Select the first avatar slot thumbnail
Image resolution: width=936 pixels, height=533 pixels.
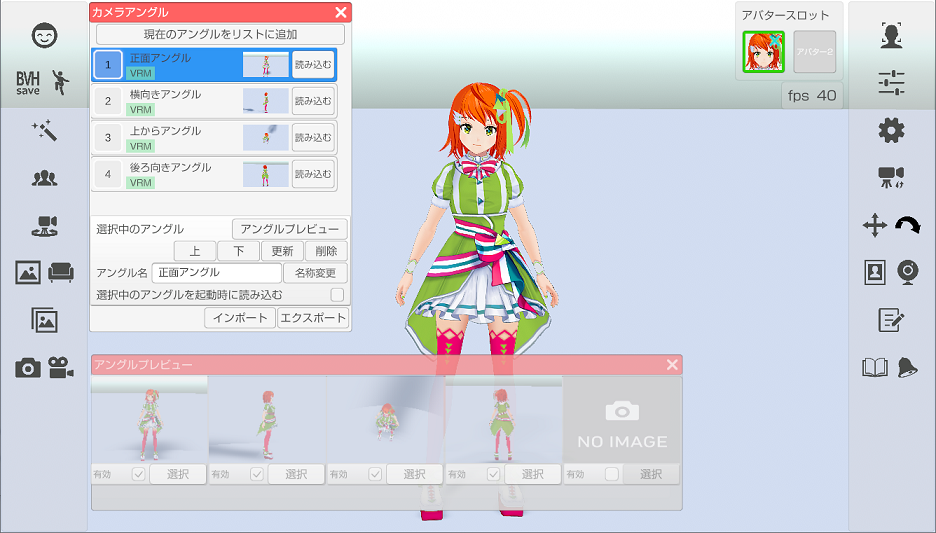(763, 52)
